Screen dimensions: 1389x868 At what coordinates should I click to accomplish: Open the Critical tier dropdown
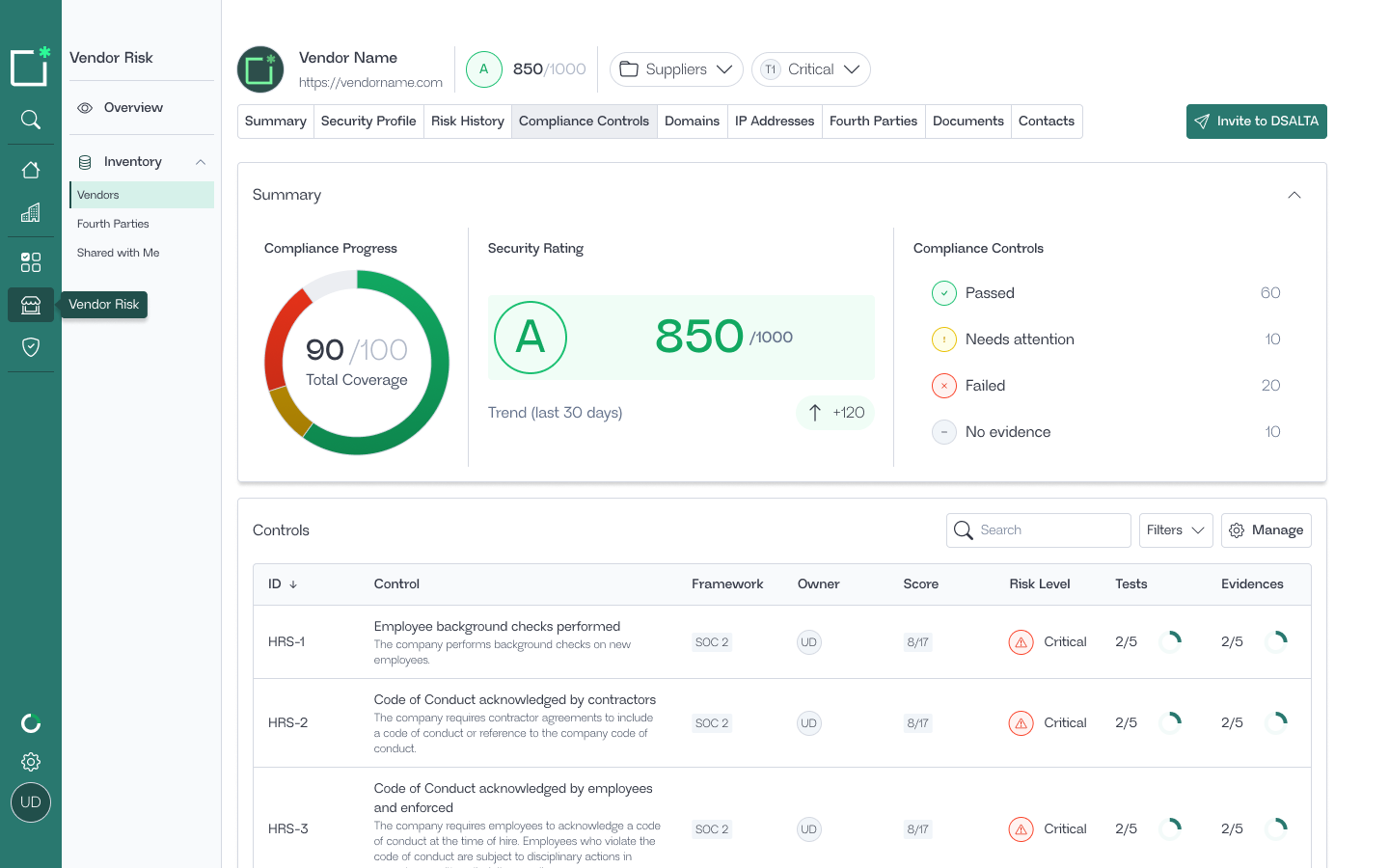(x=810, y=69)
